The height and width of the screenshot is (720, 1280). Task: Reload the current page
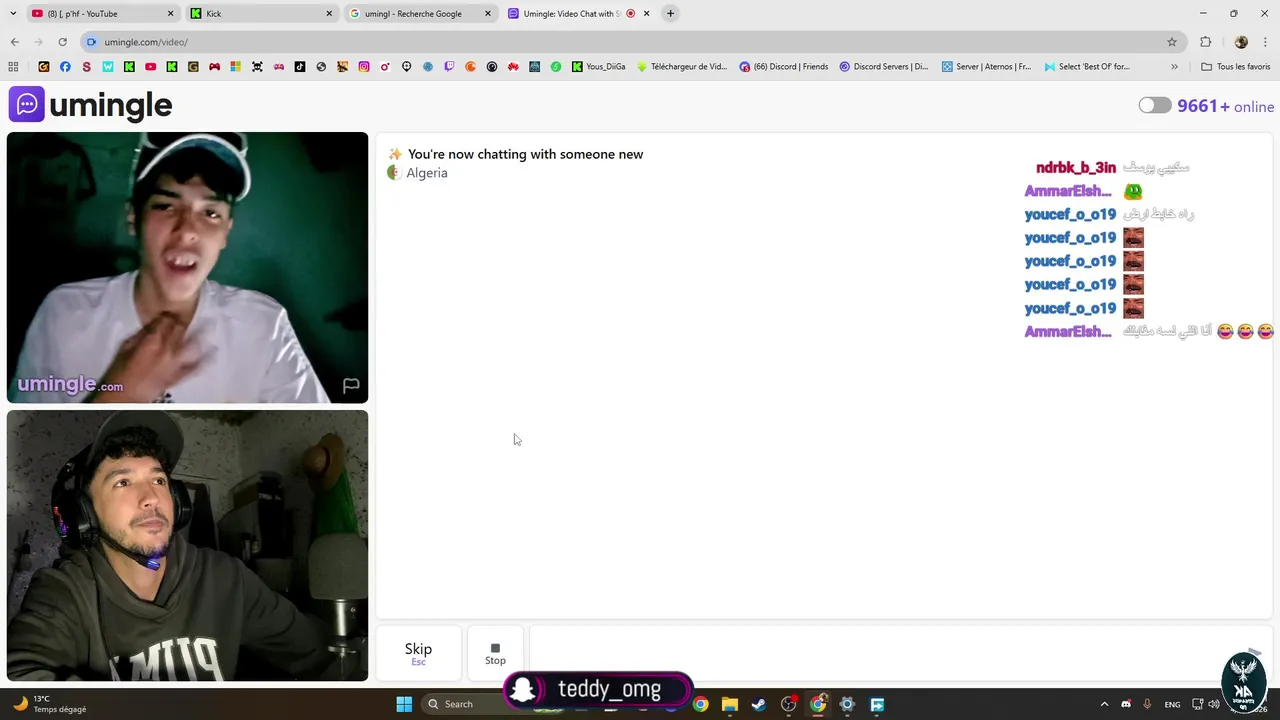pyautogui.click(x=62, y=42)
